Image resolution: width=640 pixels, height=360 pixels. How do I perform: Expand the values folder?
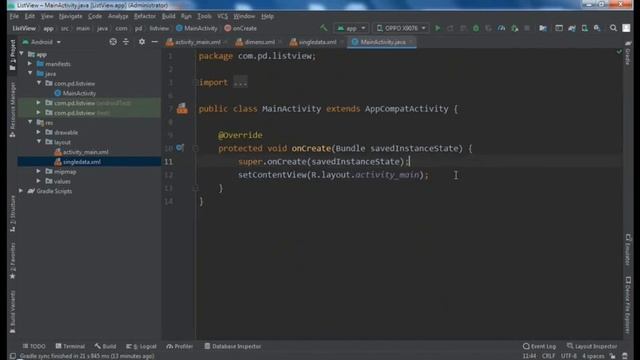(38, 181)
